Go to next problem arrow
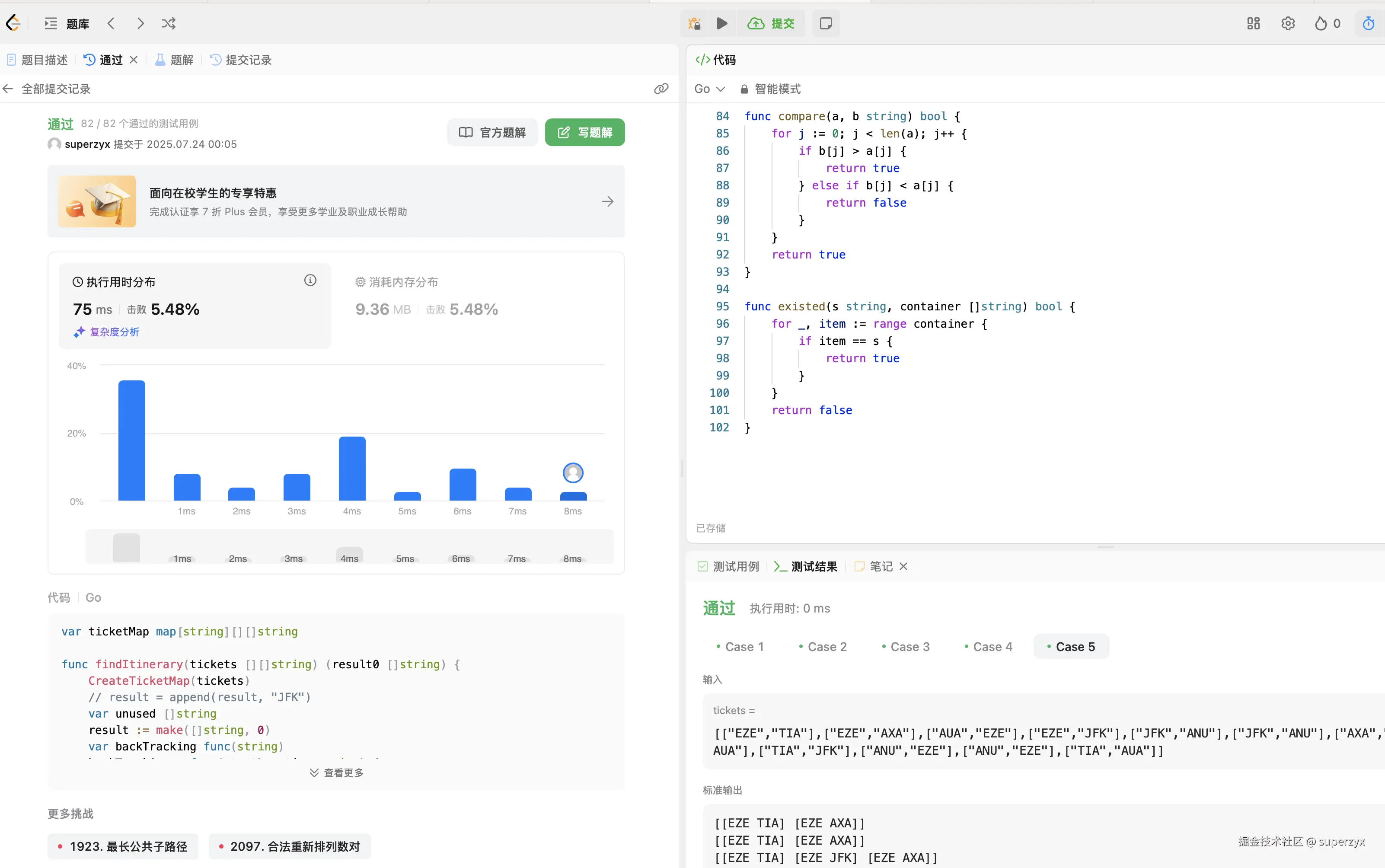This screenshot has width=1385, height=868. (x=140, y=23)
